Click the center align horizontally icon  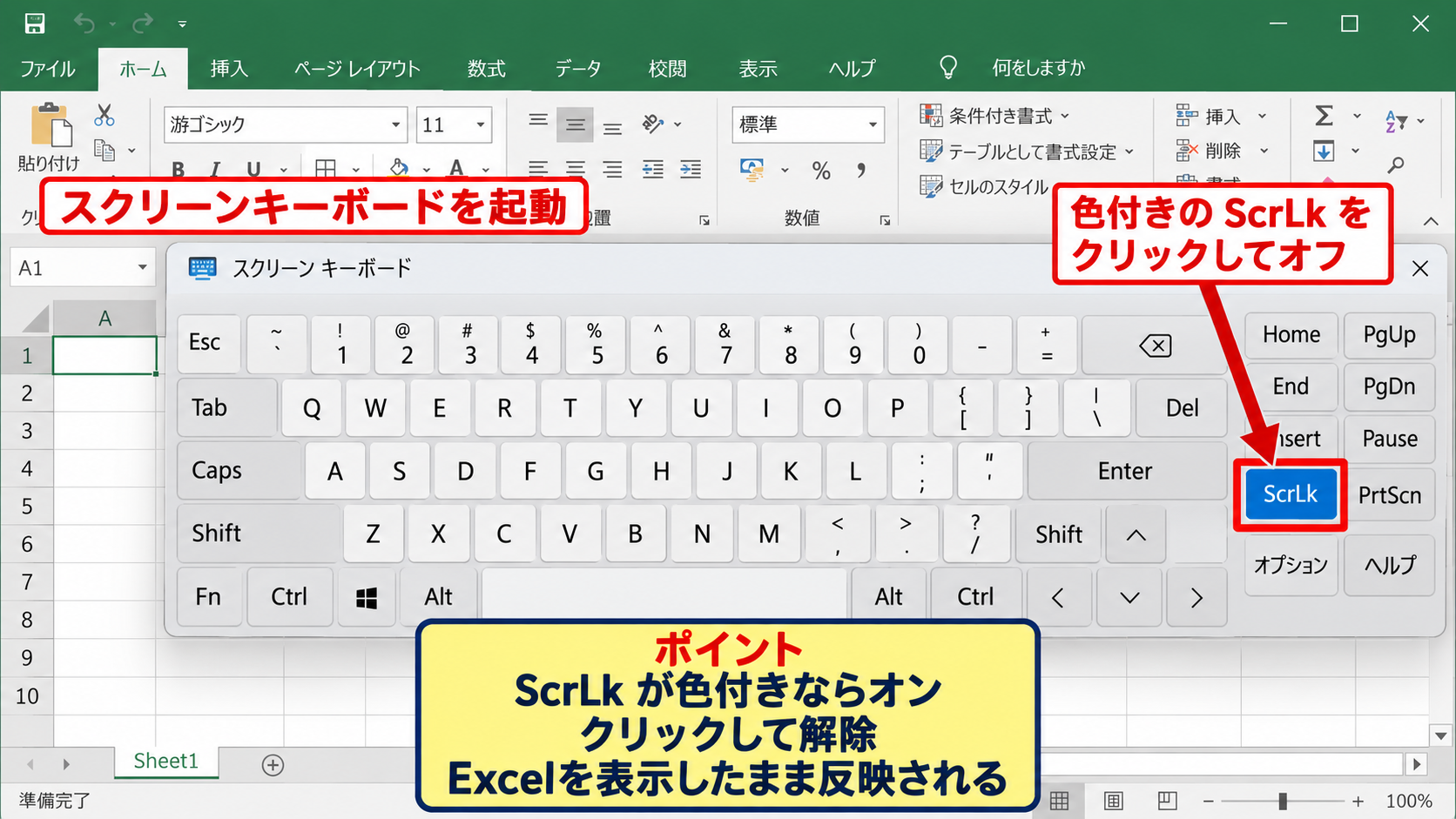coord(576,169)
